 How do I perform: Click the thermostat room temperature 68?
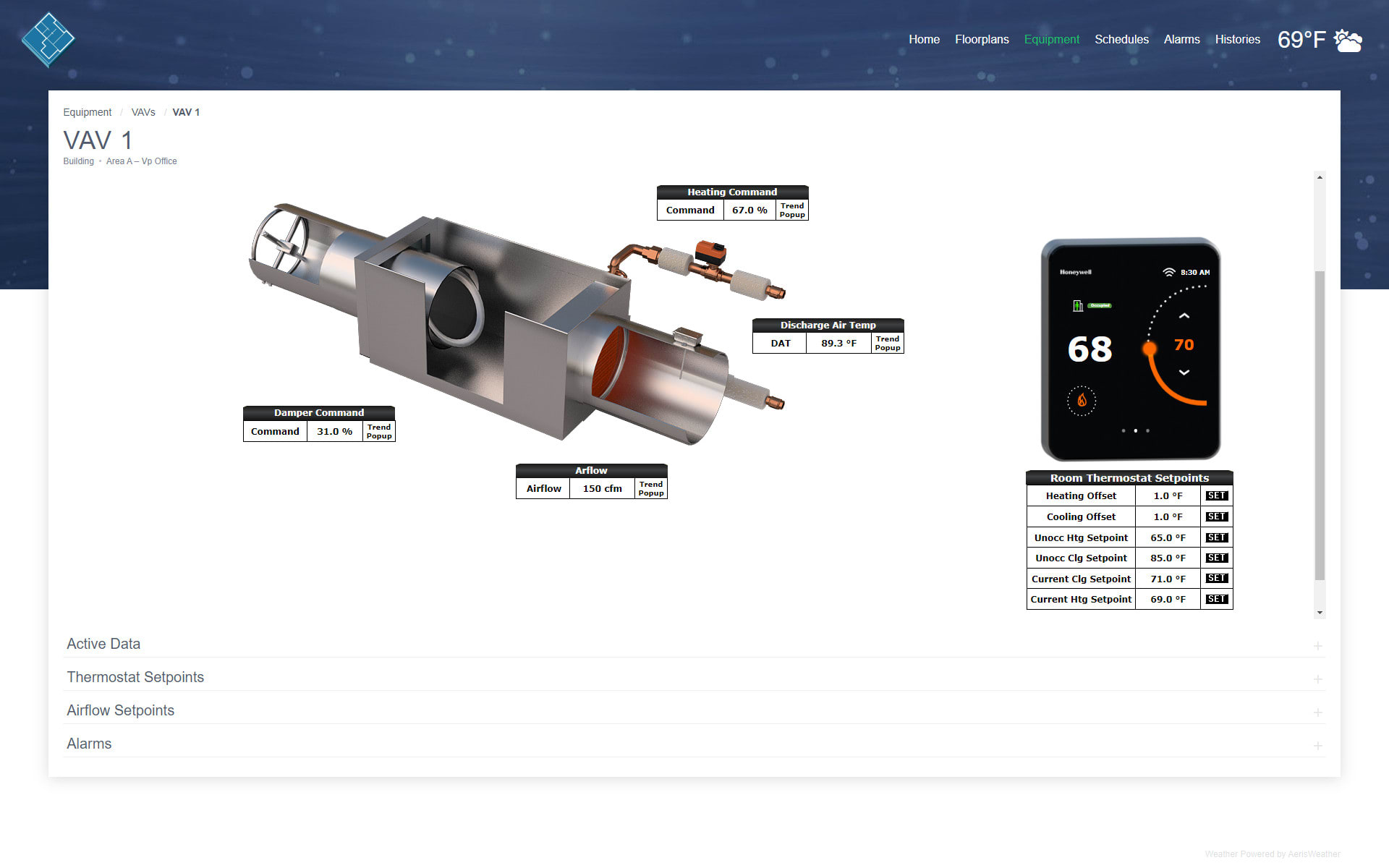click(x=1089, y=349)
